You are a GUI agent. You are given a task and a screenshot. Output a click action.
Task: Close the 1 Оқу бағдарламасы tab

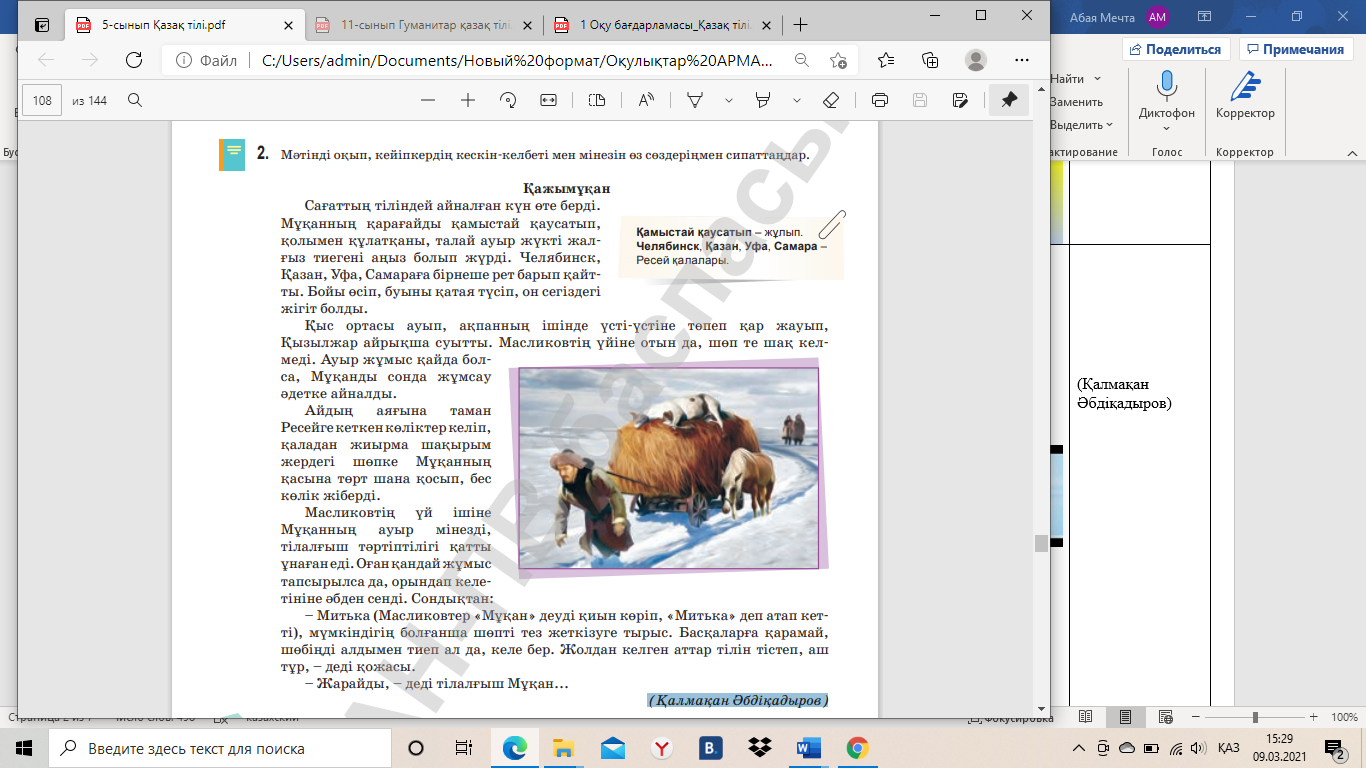click(769, 25)
